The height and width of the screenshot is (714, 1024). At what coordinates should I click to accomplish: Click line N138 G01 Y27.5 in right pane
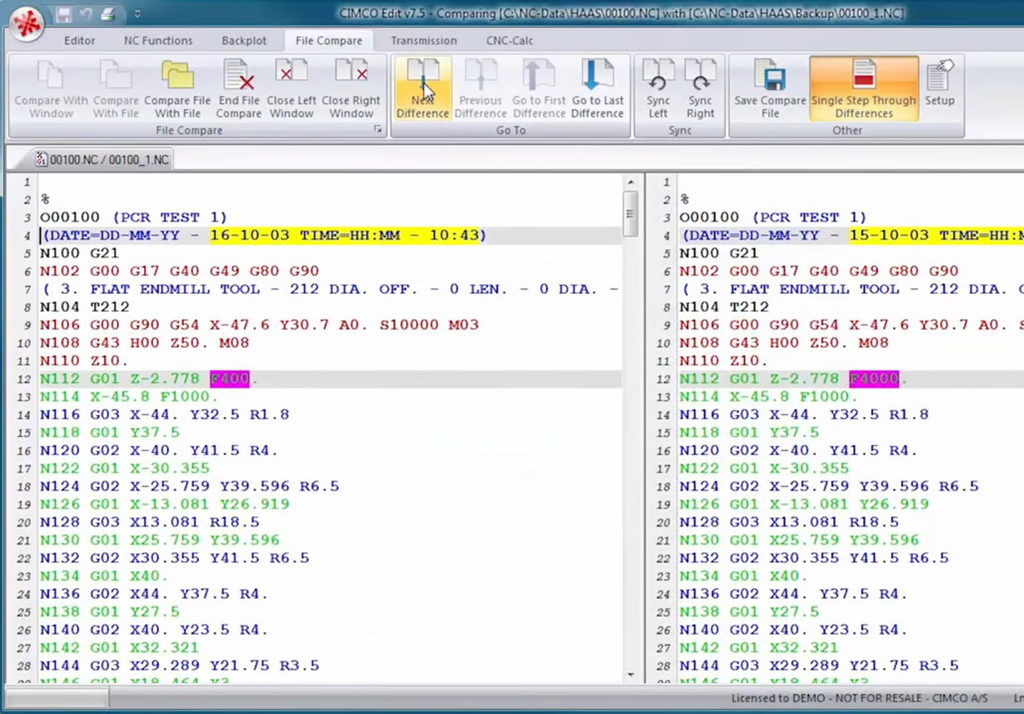tap(749, 612)
